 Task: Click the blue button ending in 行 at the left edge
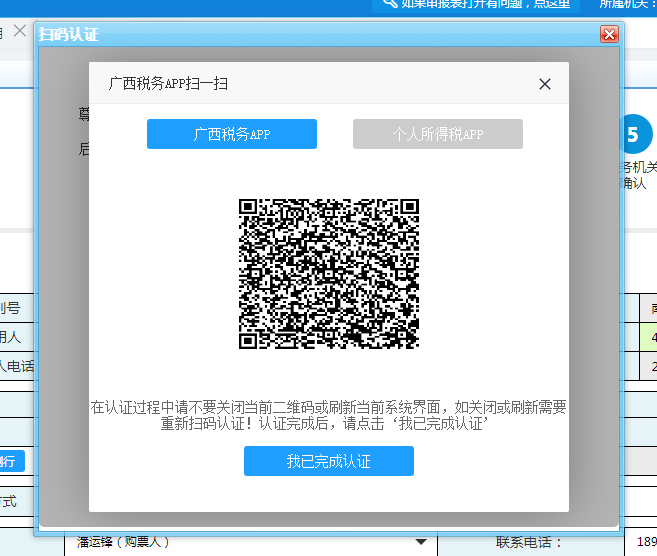tap(12, 461)
